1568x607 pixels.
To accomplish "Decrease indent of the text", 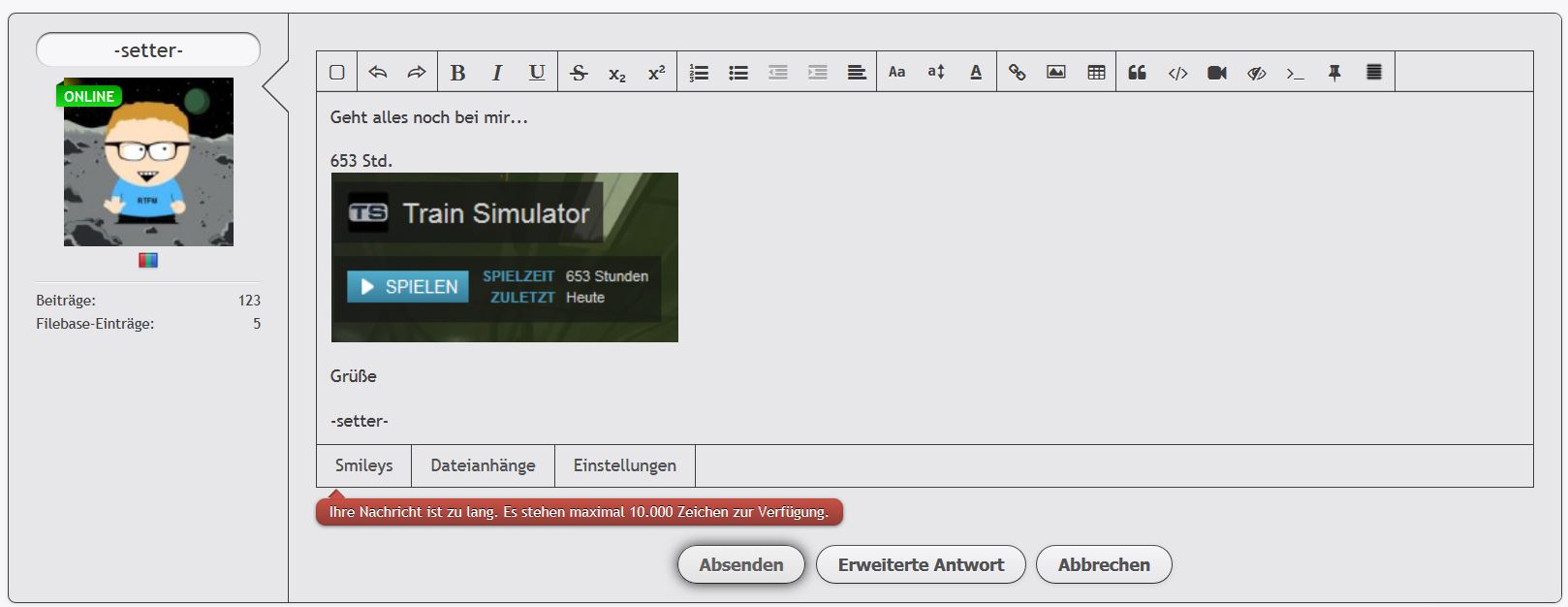I will coord(778,72).
